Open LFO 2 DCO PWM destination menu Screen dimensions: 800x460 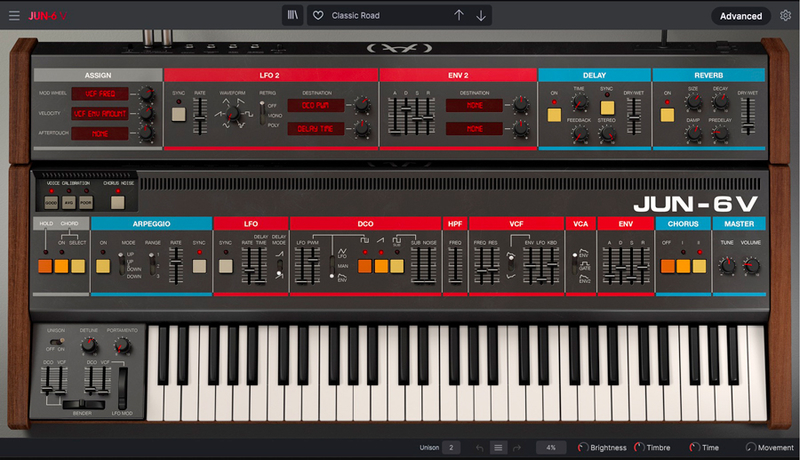tap(316, 106)
